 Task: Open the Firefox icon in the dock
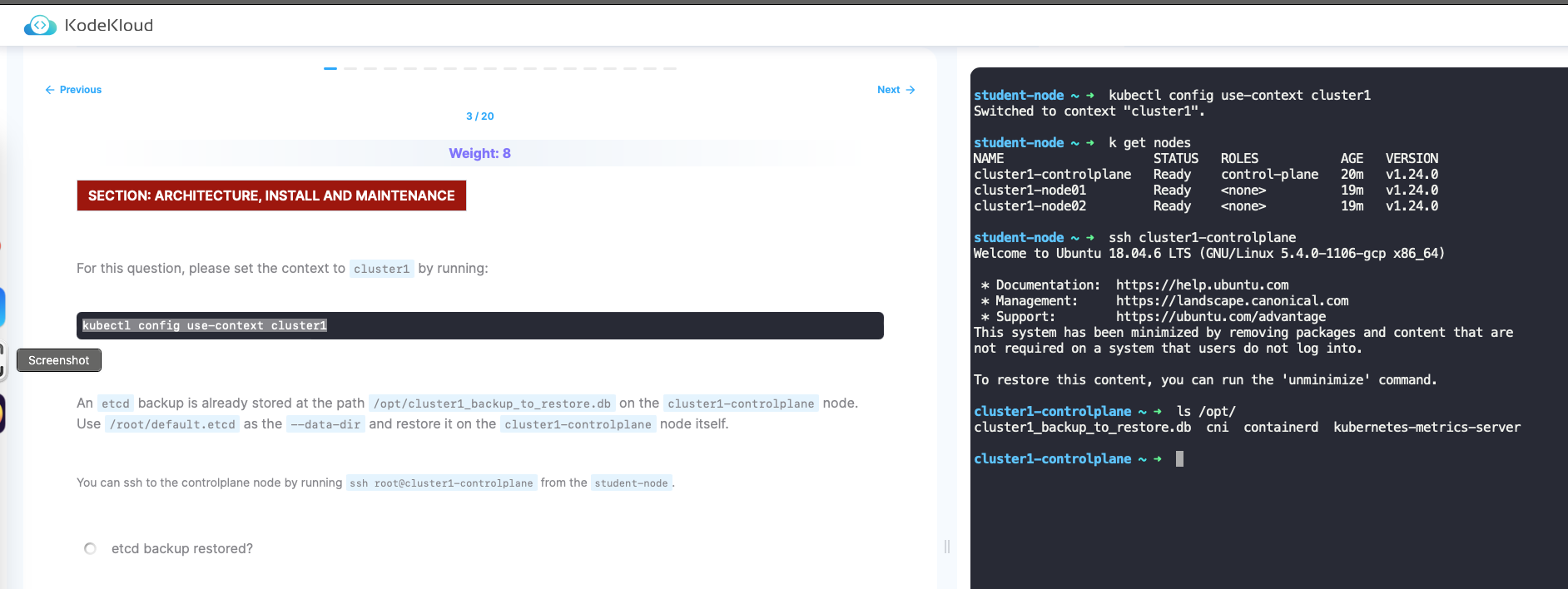click(x=2, y=413)
